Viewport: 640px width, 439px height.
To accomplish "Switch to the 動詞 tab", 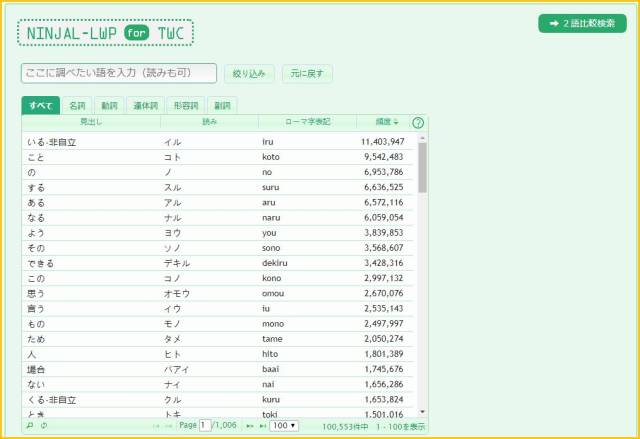I will point(108,105).
